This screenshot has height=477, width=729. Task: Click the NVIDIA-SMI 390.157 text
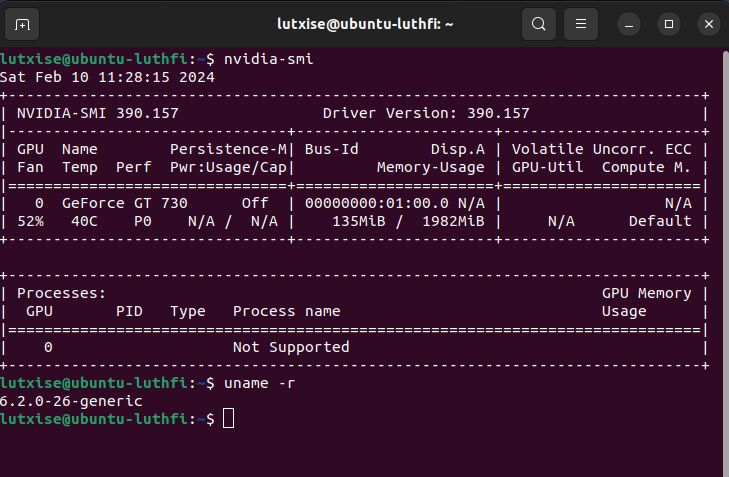pyautogui.click(x=98, y=113)
